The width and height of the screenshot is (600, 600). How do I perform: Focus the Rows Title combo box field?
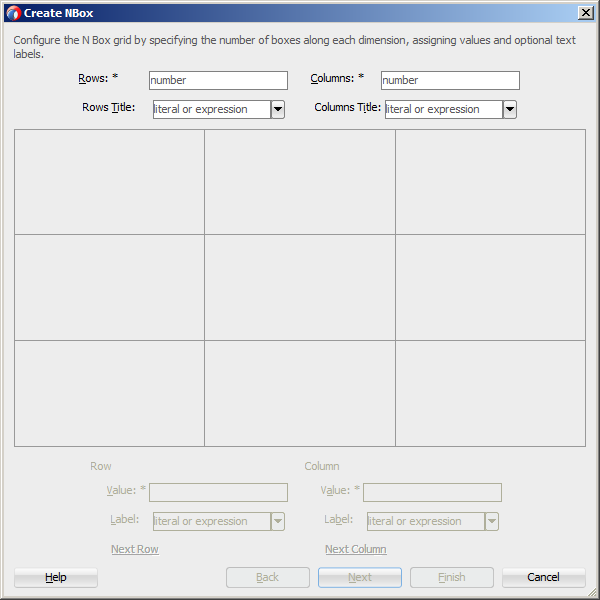[x=212, y=109]
